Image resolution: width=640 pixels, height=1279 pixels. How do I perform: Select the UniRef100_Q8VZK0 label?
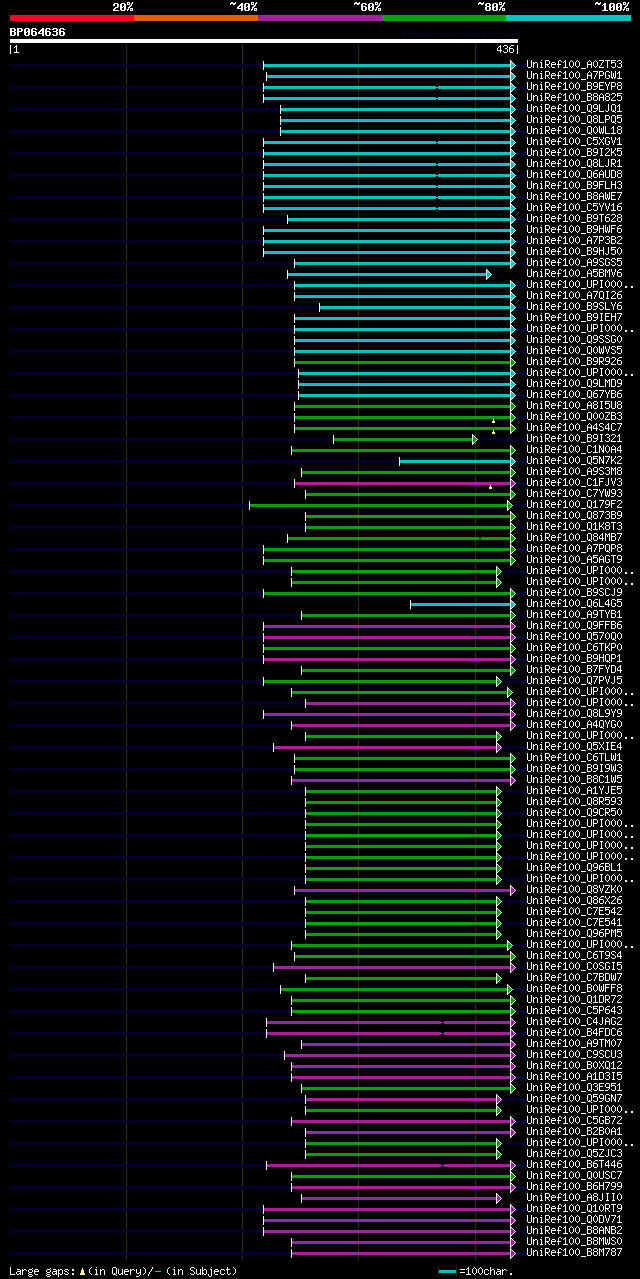574,890
